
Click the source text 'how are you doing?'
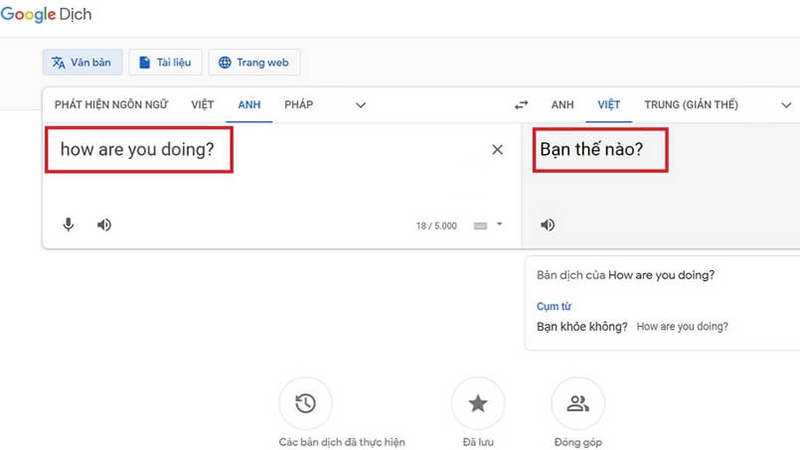(137, 149)
